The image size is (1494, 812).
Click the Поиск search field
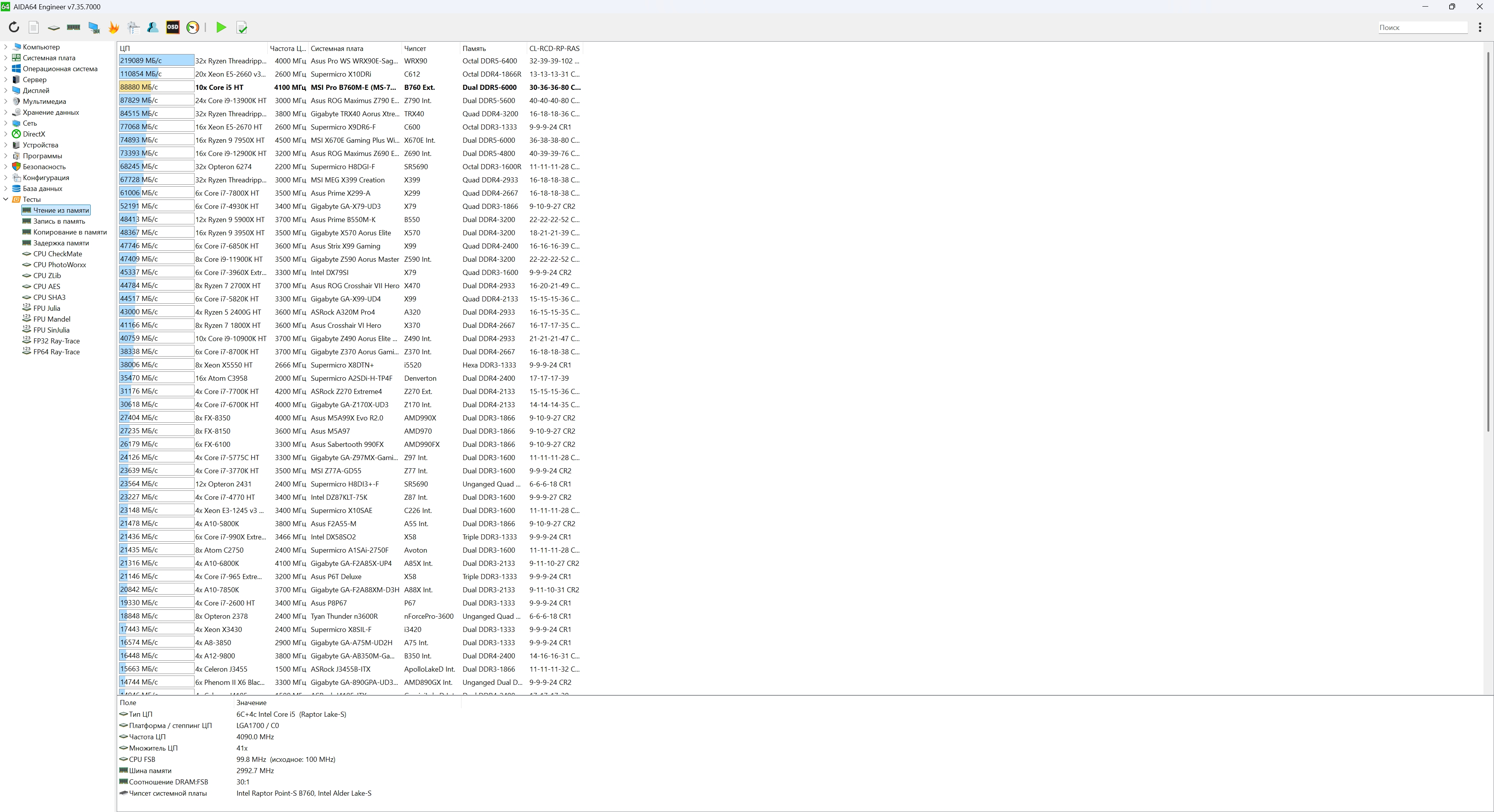coord(1422,27)
